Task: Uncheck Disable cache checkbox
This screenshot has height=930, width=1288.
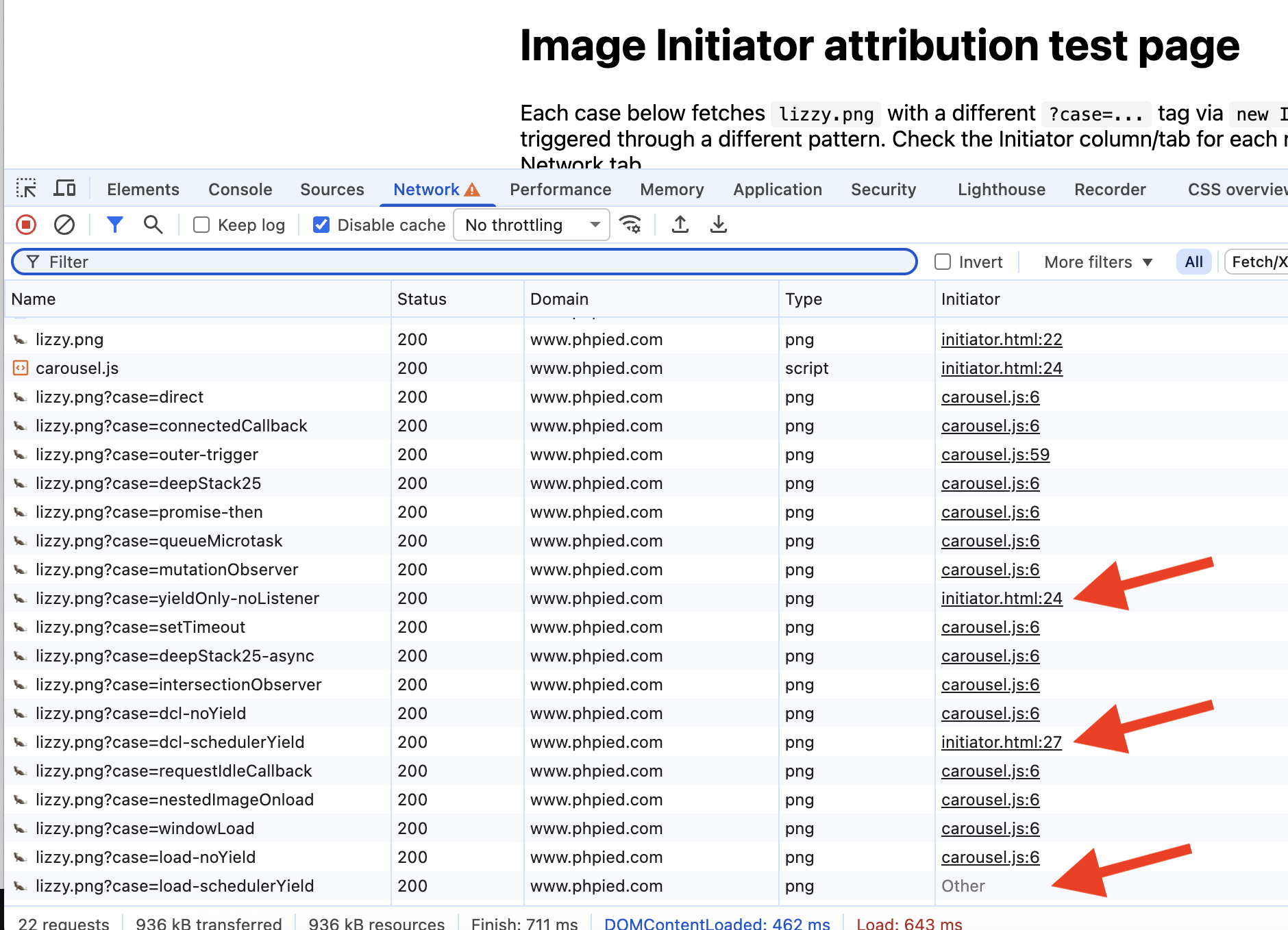Action: coord(321,225)
